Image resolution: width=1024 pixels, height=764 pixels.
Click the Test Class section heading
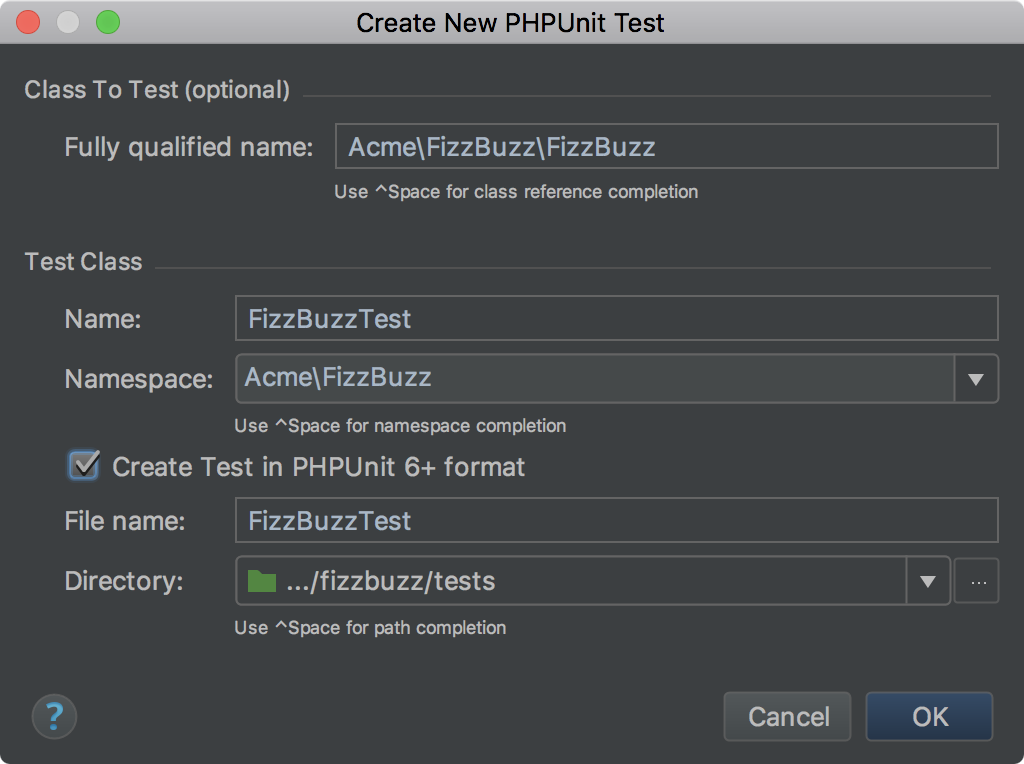(84, 262)
